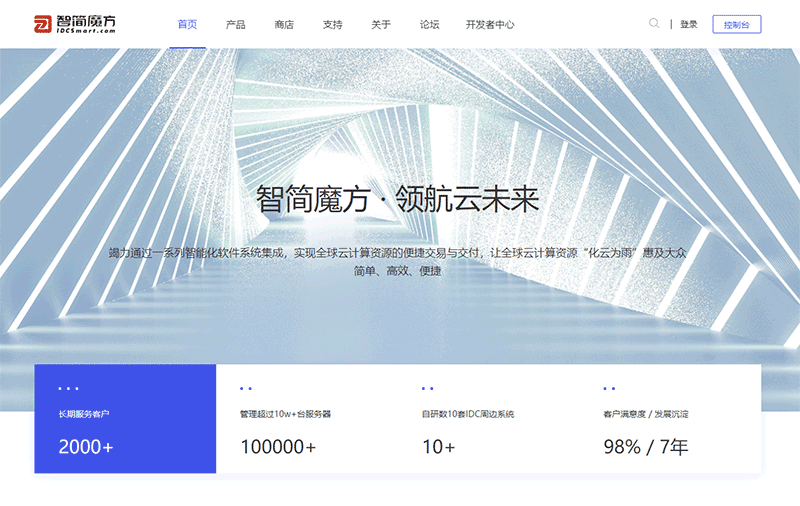Click the 98% / 7年 value
800x506 pixels.
646,447
